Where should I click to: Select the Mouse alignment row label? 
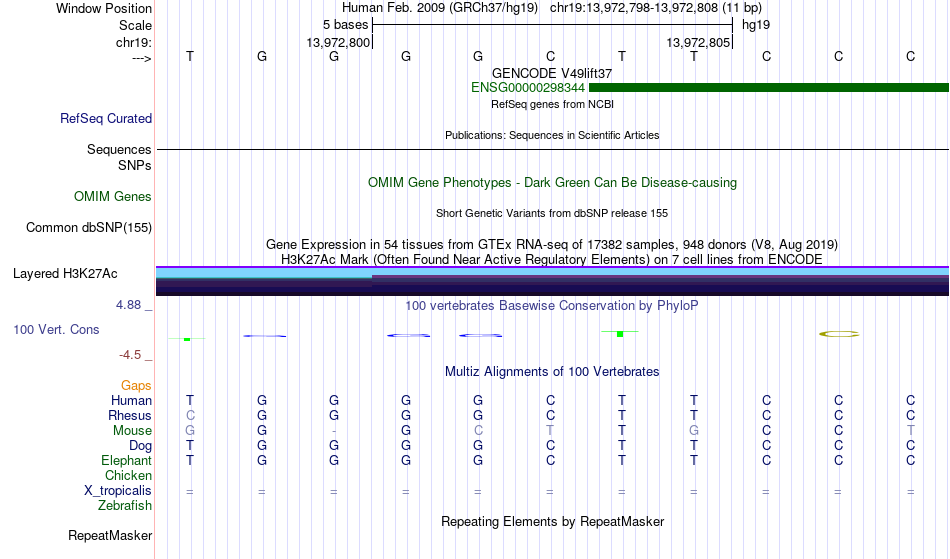click(x=132, y=431)
